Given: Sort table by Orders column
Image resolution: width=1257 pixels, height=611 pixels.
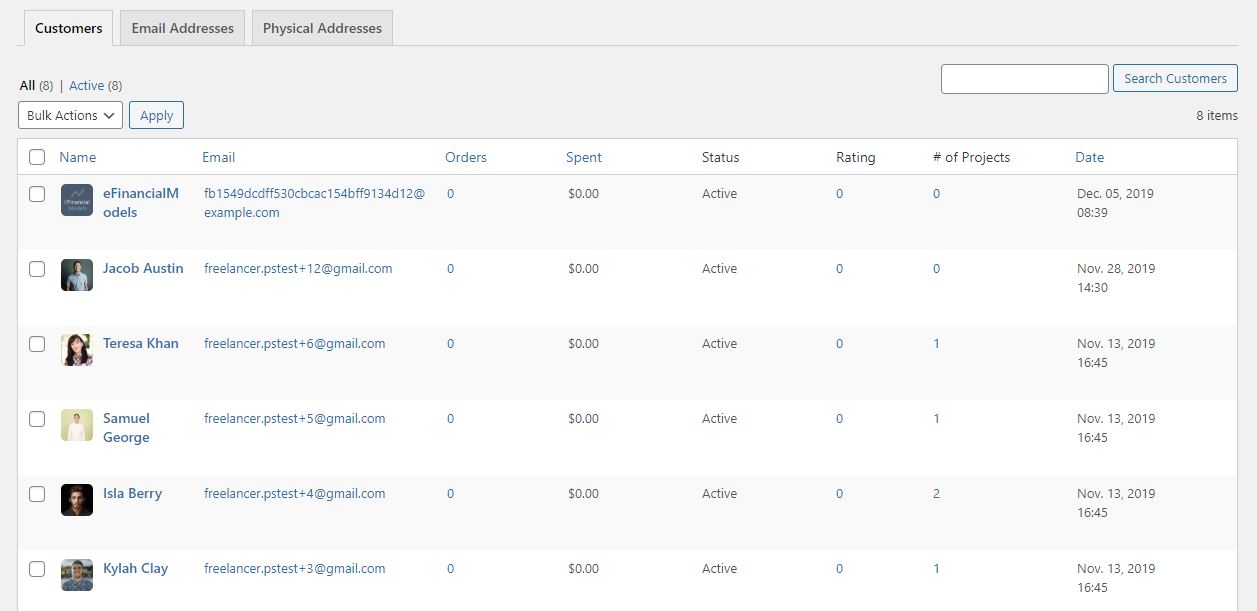Looking at the screenshot, I should (466, 157).
